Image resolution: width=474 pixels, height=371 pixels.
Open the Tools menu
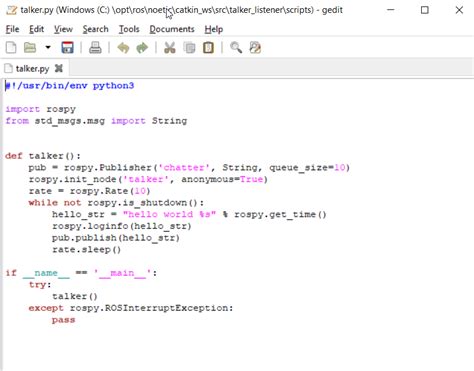129,29
